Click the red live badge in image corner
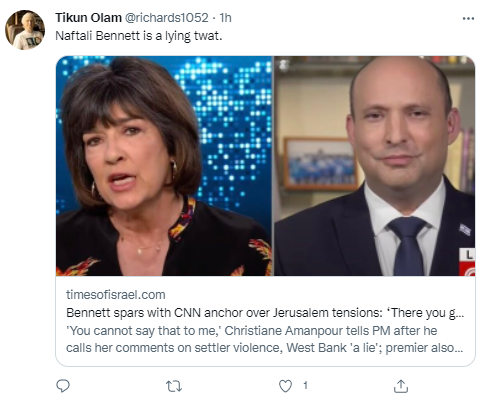 [x=467, y=262]
